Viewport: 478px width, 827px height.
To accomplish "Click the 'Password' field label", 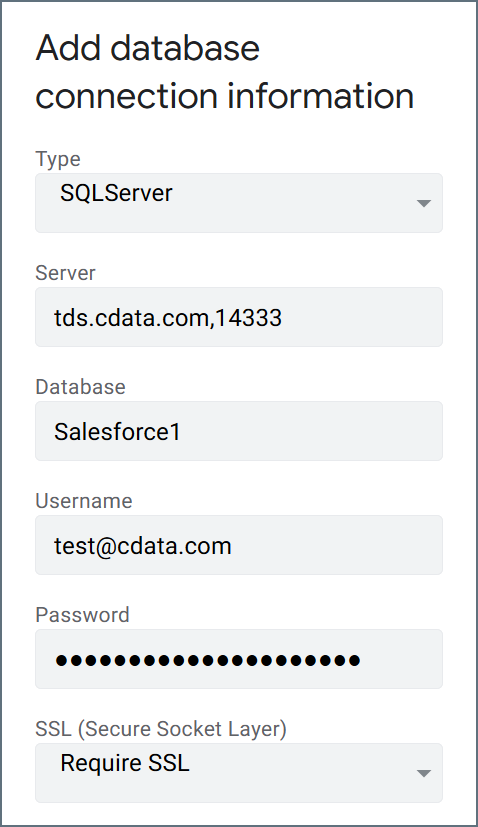I will click(82, 615).
